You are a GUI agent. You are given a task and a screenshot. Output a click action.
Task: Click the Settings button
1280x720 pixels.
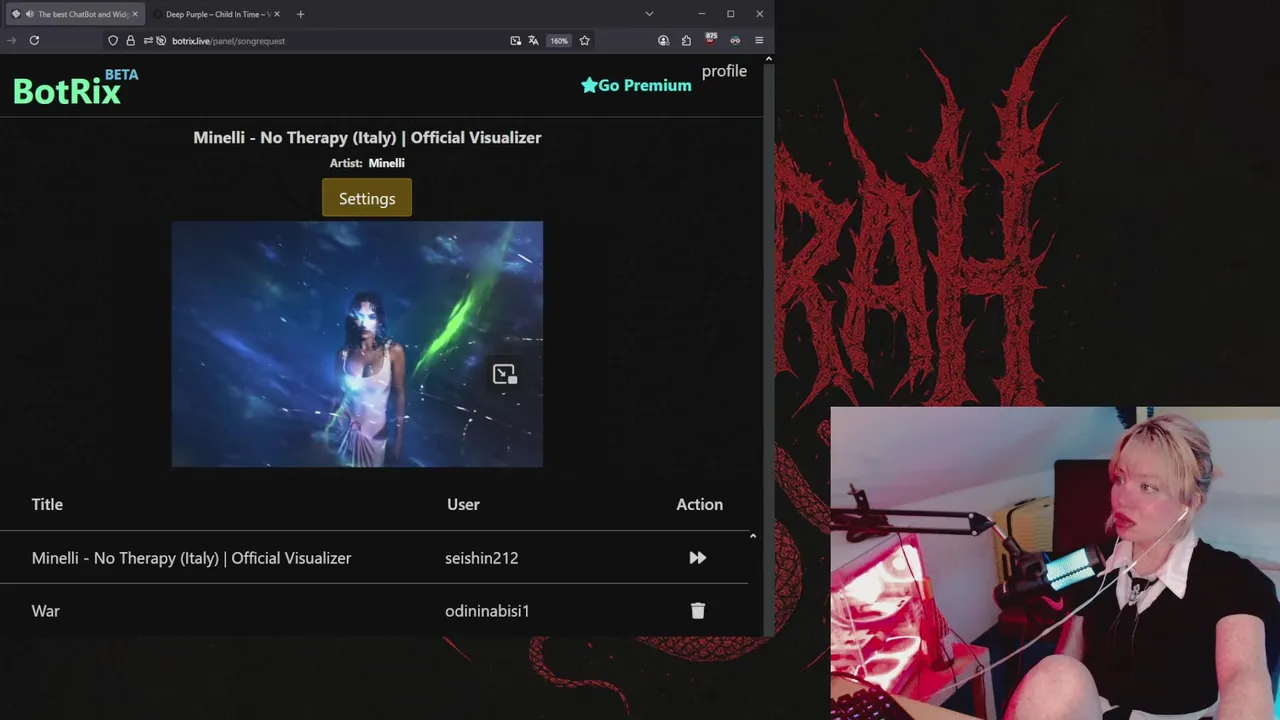[x=367, y=198]
